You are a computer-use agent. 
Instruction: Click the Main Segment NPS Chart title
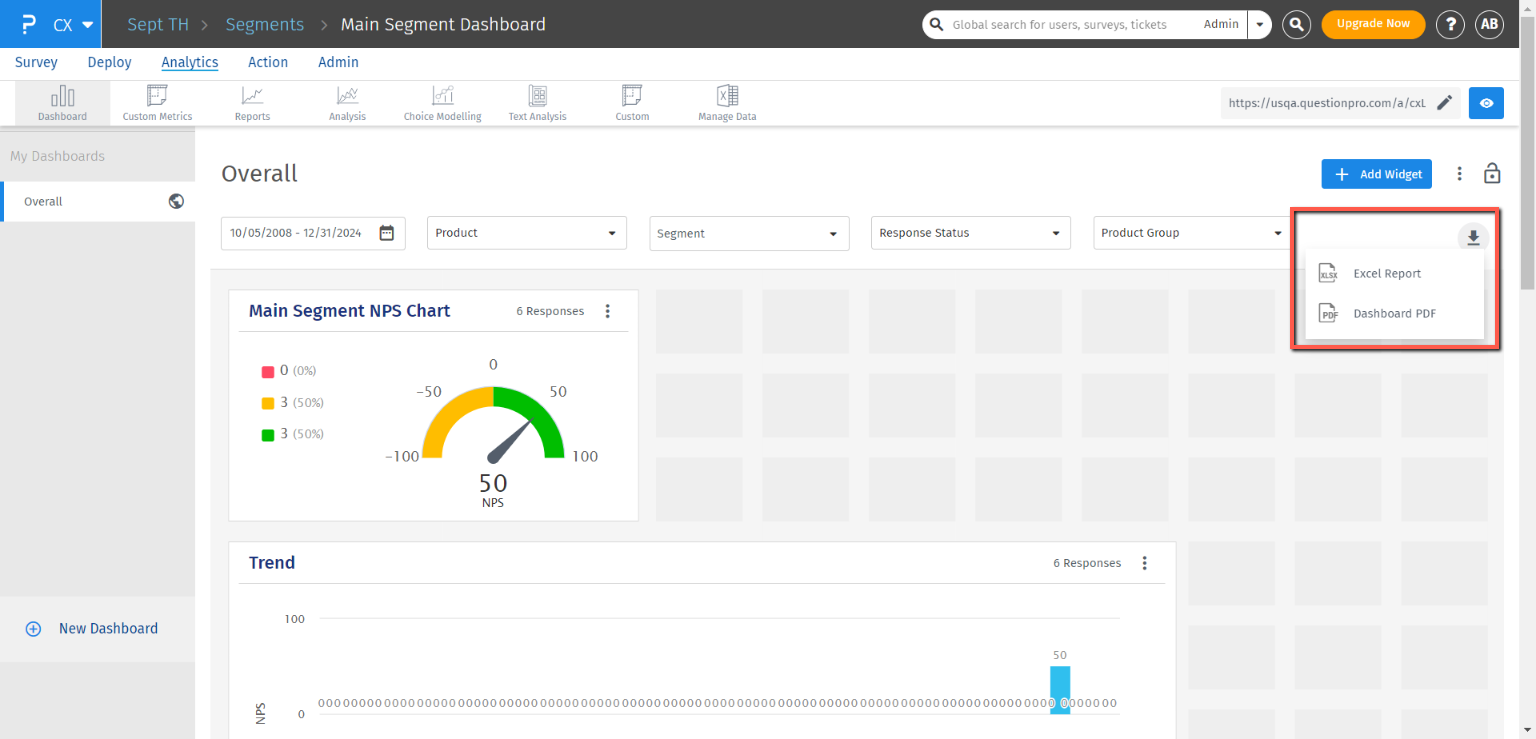coord(349,311)
